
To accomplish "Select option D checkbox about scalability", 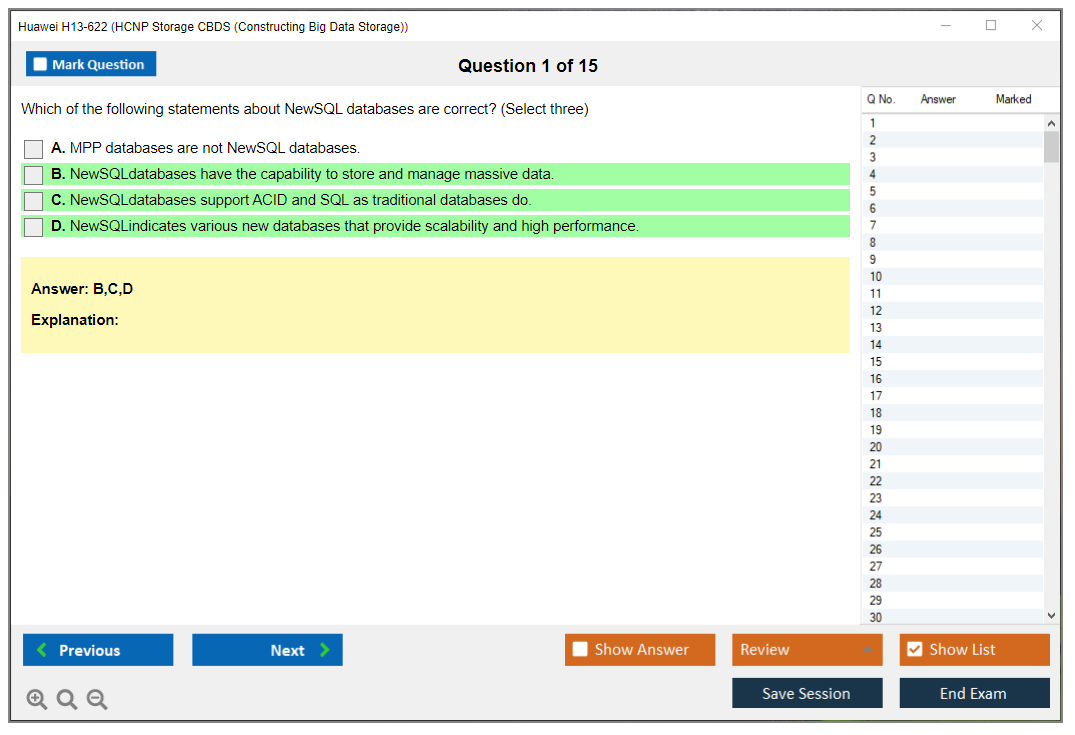I will (x=34, y=227).
